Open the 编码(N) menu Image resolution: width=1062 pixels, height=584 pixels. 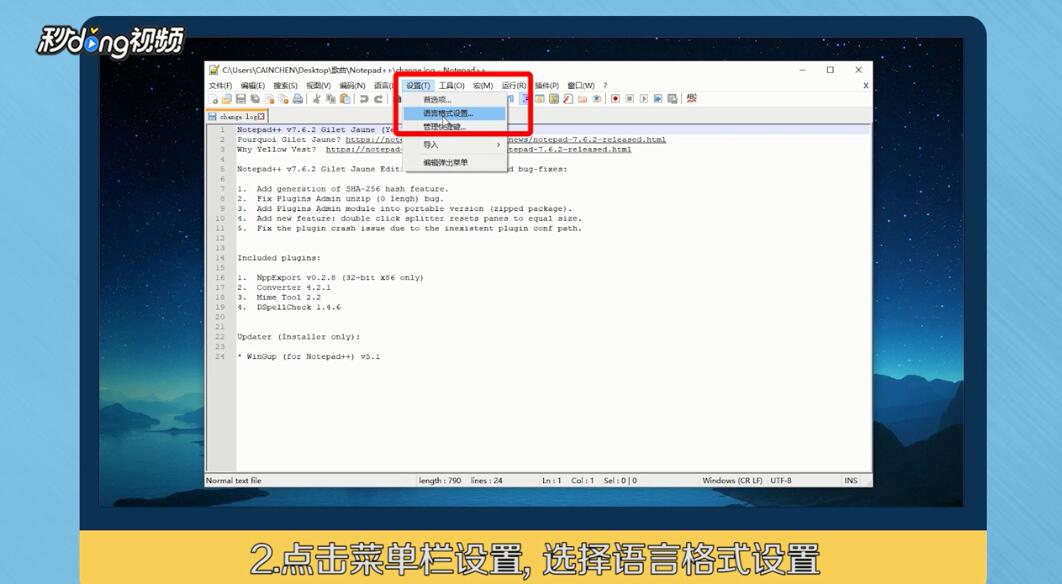point(352,85)
